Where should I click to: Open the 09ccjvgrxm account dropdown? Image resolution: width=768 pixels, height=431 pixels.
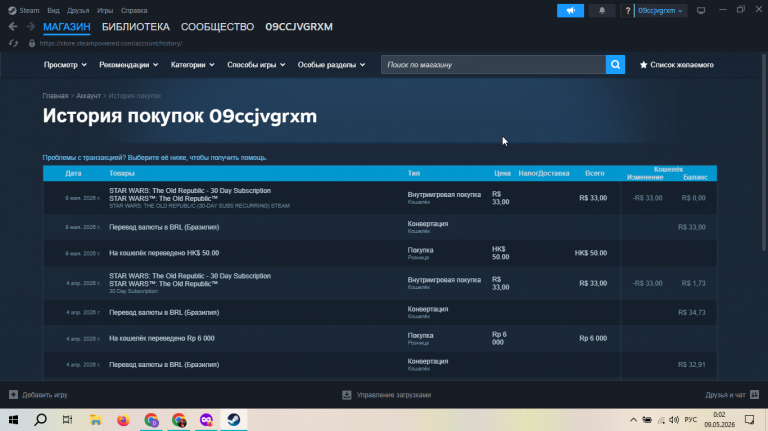660,10
